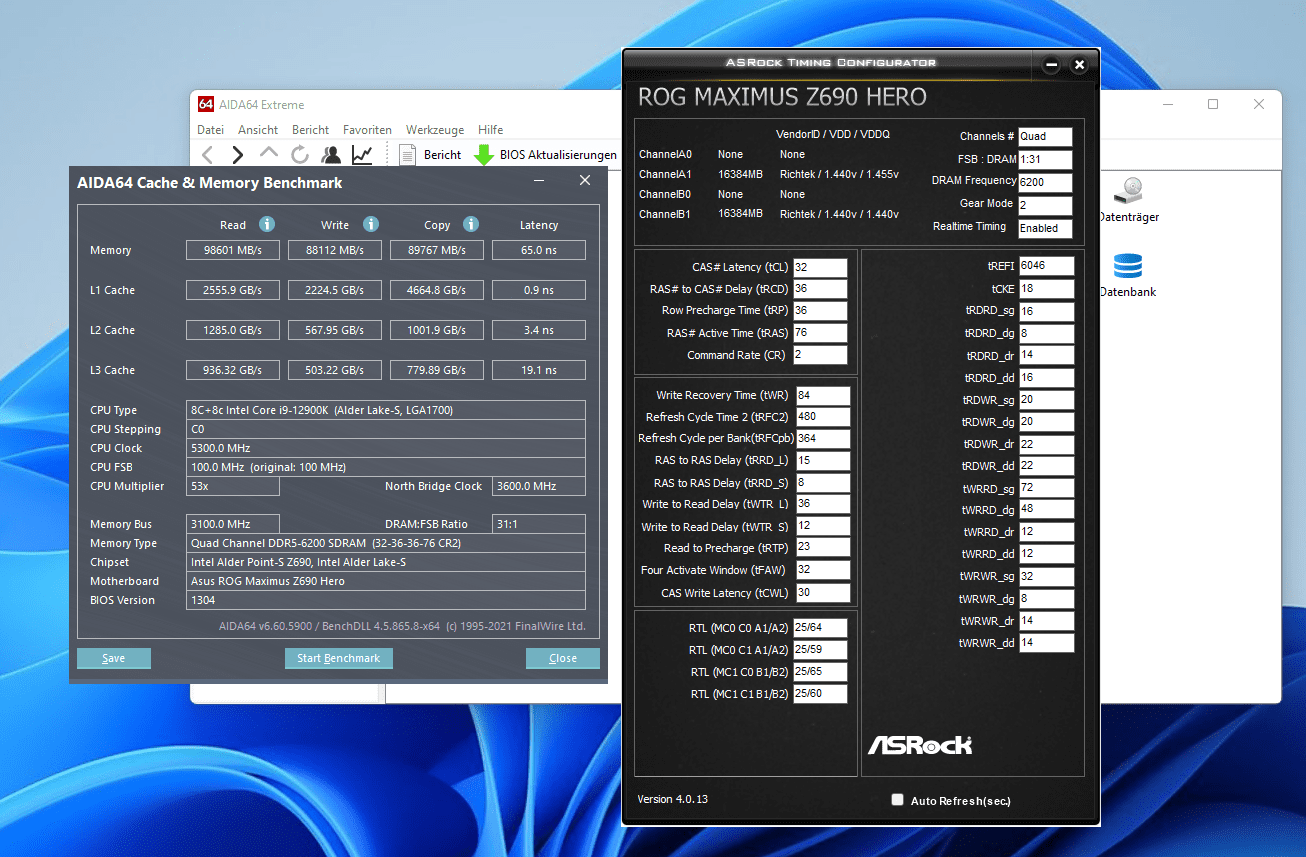
Task: Open the Favoriten menu
Action: (x=367, y=129)
